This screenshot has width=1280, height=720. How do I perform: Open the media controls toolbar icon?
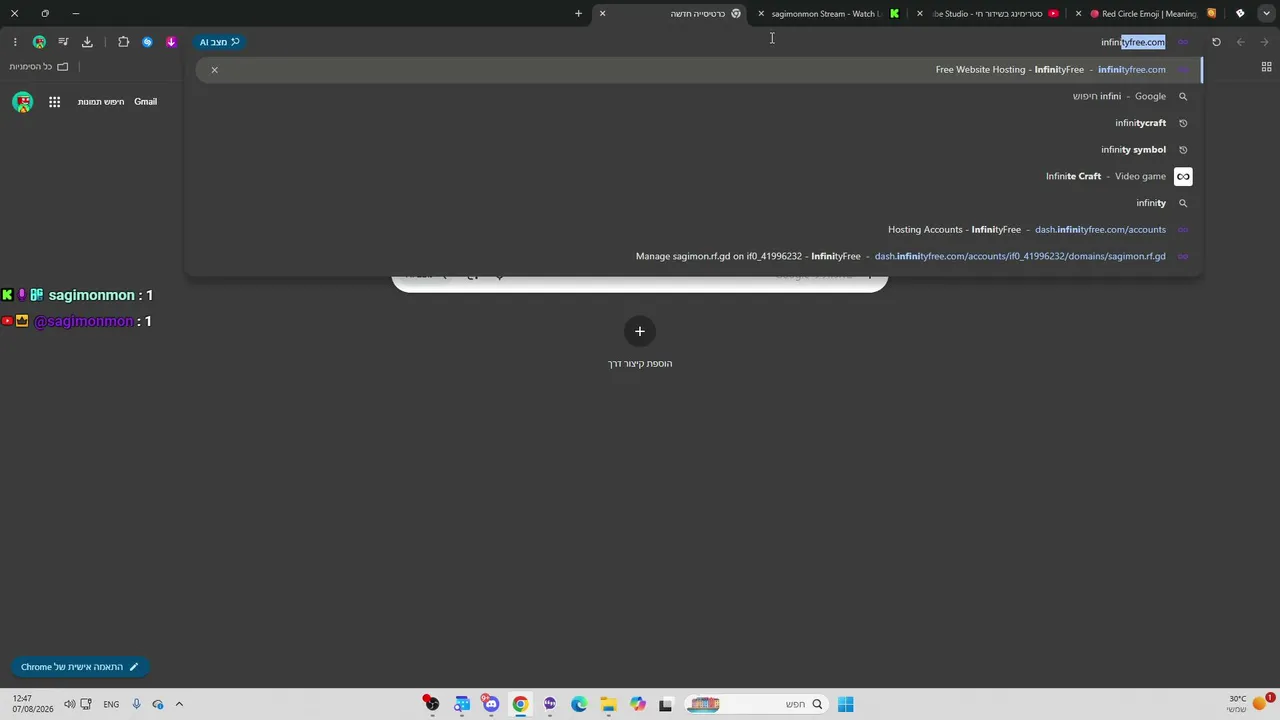pyautogui.click(x=63, y=42)
